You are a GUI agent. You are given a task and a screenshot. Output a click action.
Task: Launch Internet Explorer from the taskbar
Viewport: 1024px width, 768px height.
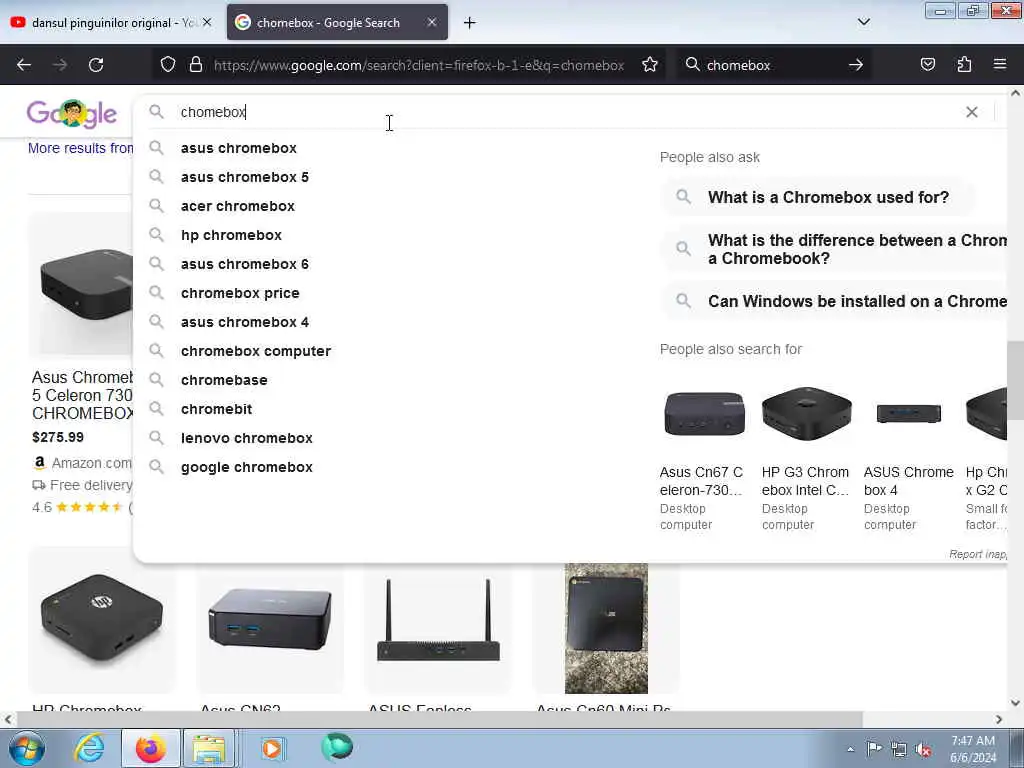(89, 748)
